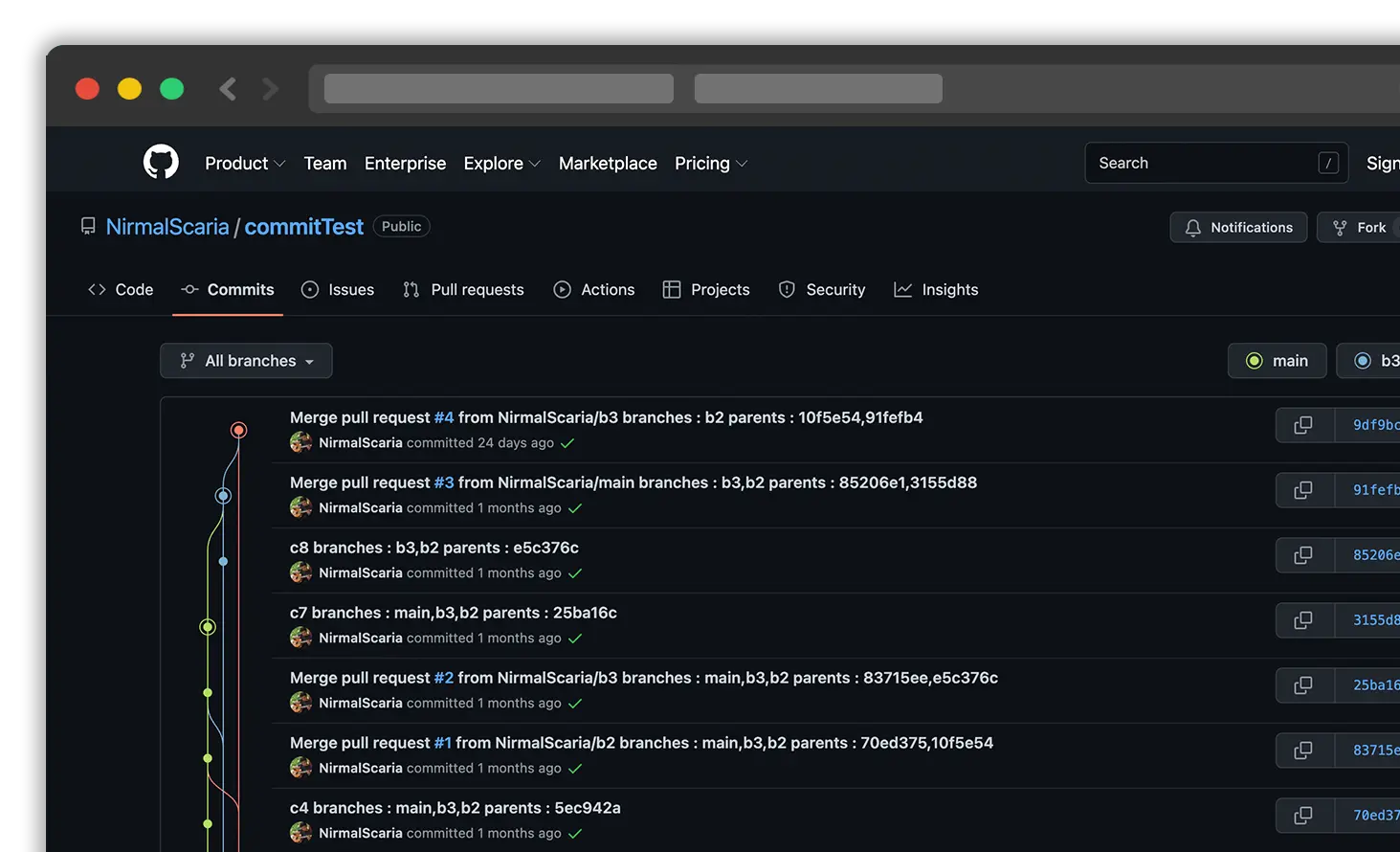1400x852 pixels.
Task: Click the Notifications button
Action: click(x=1238, y=227)
